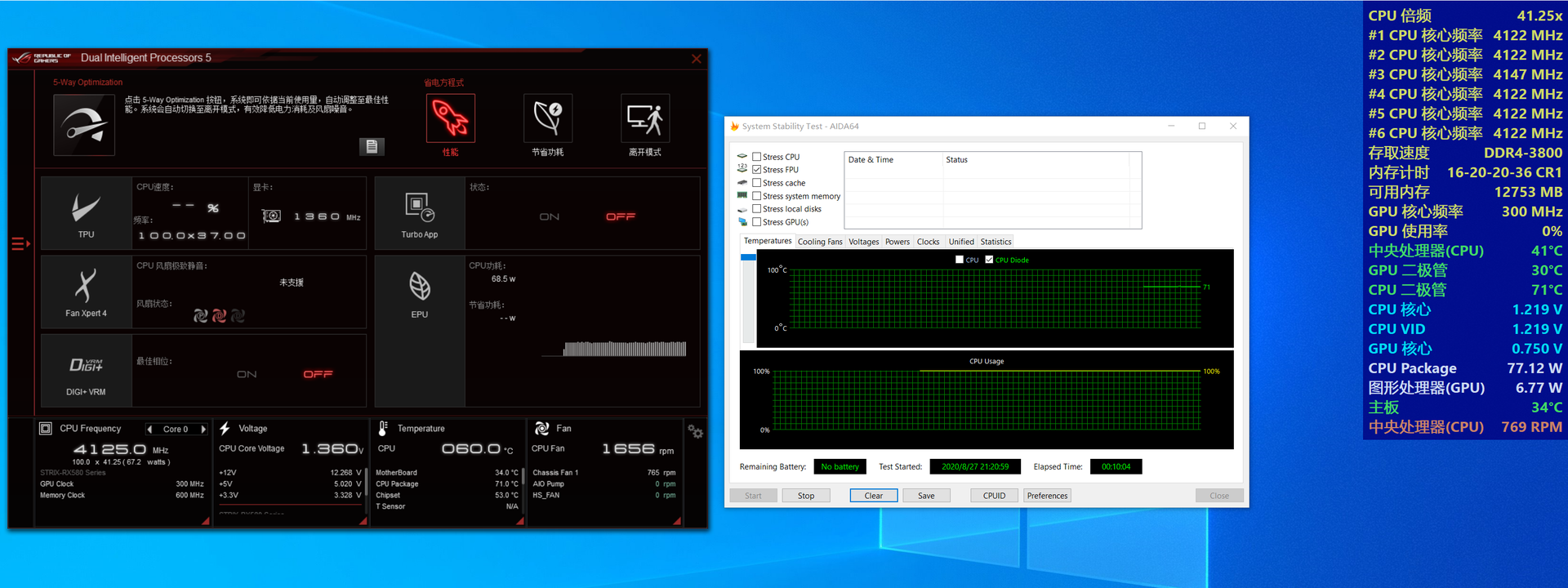Open the DIGI+ VRM panel
The height and width of the screenshot is (588, 1568).
click(x=86, y=370)
